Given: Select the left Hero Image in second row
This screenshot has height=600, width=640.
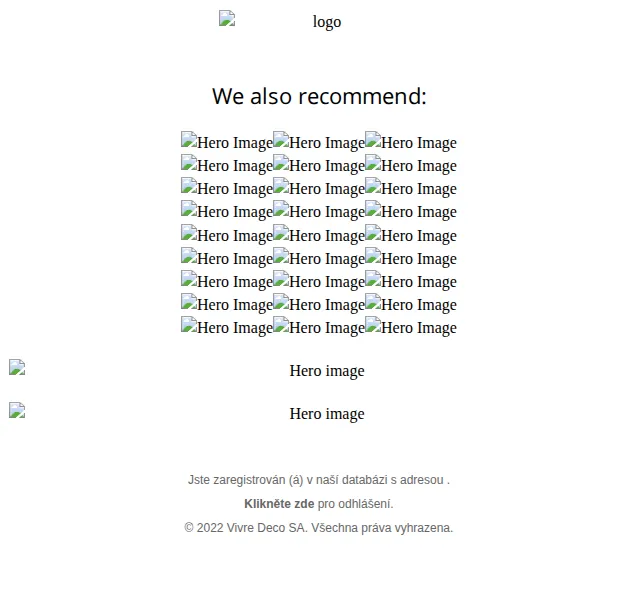Looking at the screenshot, I should tap(227, 165).
